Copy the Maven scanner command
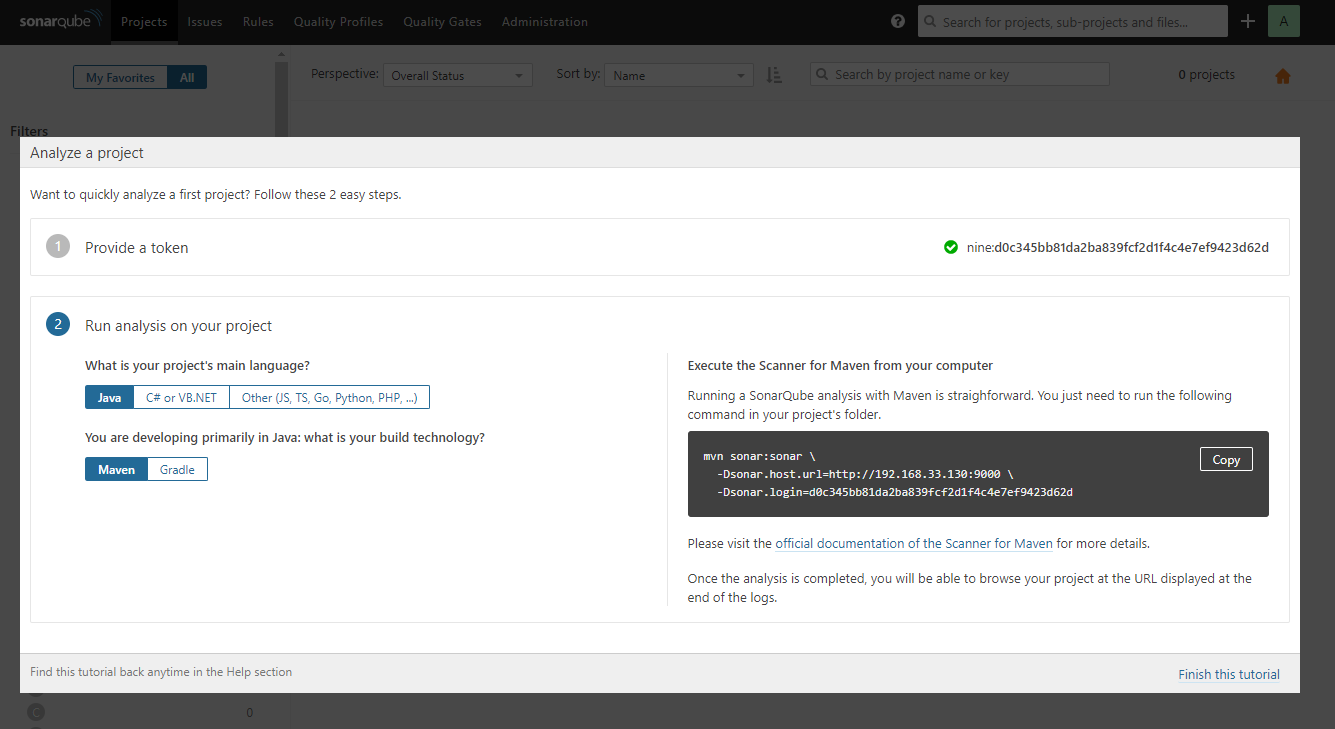 [1226, 459]
